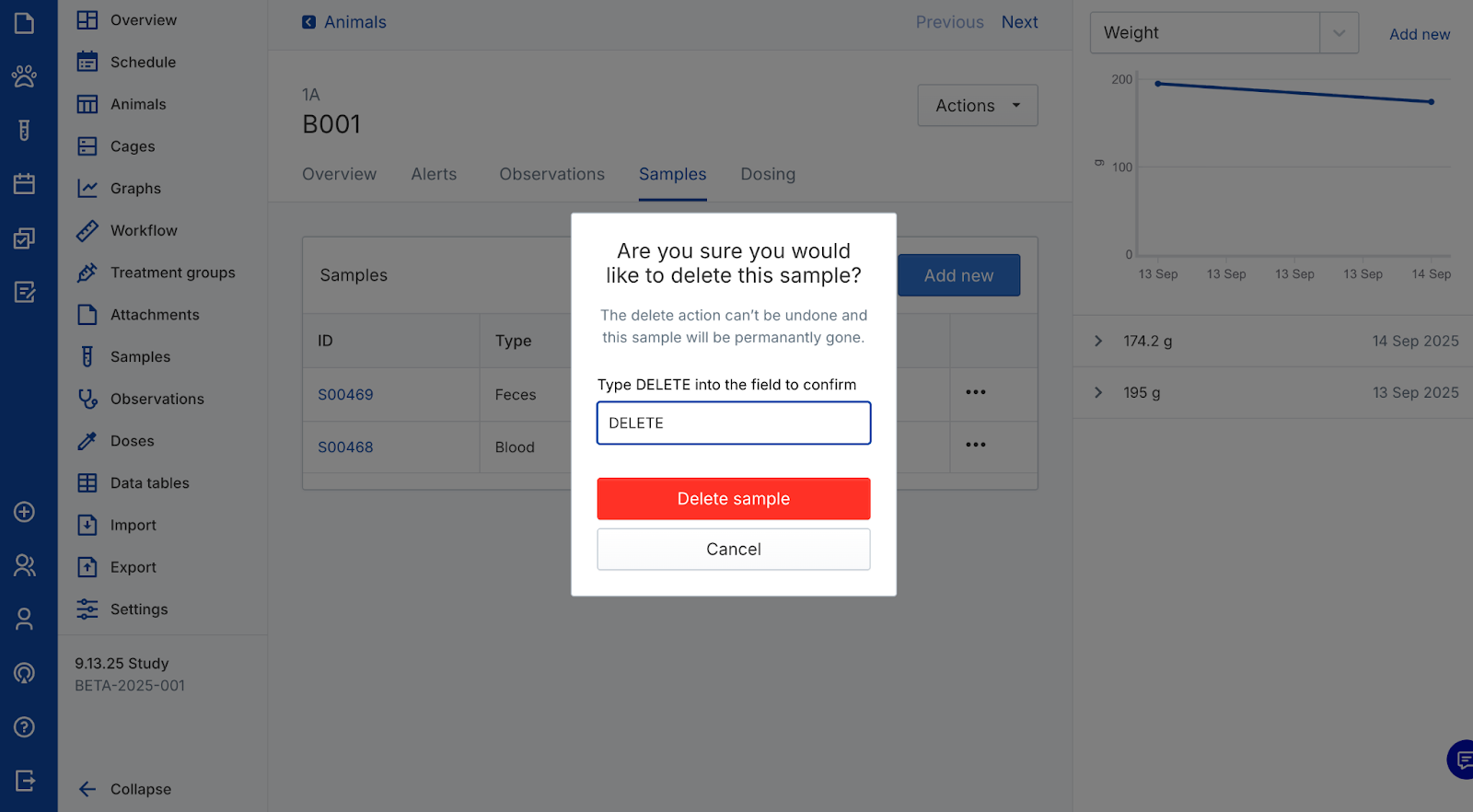Click the Doses syringe icon

coord(87,441)
